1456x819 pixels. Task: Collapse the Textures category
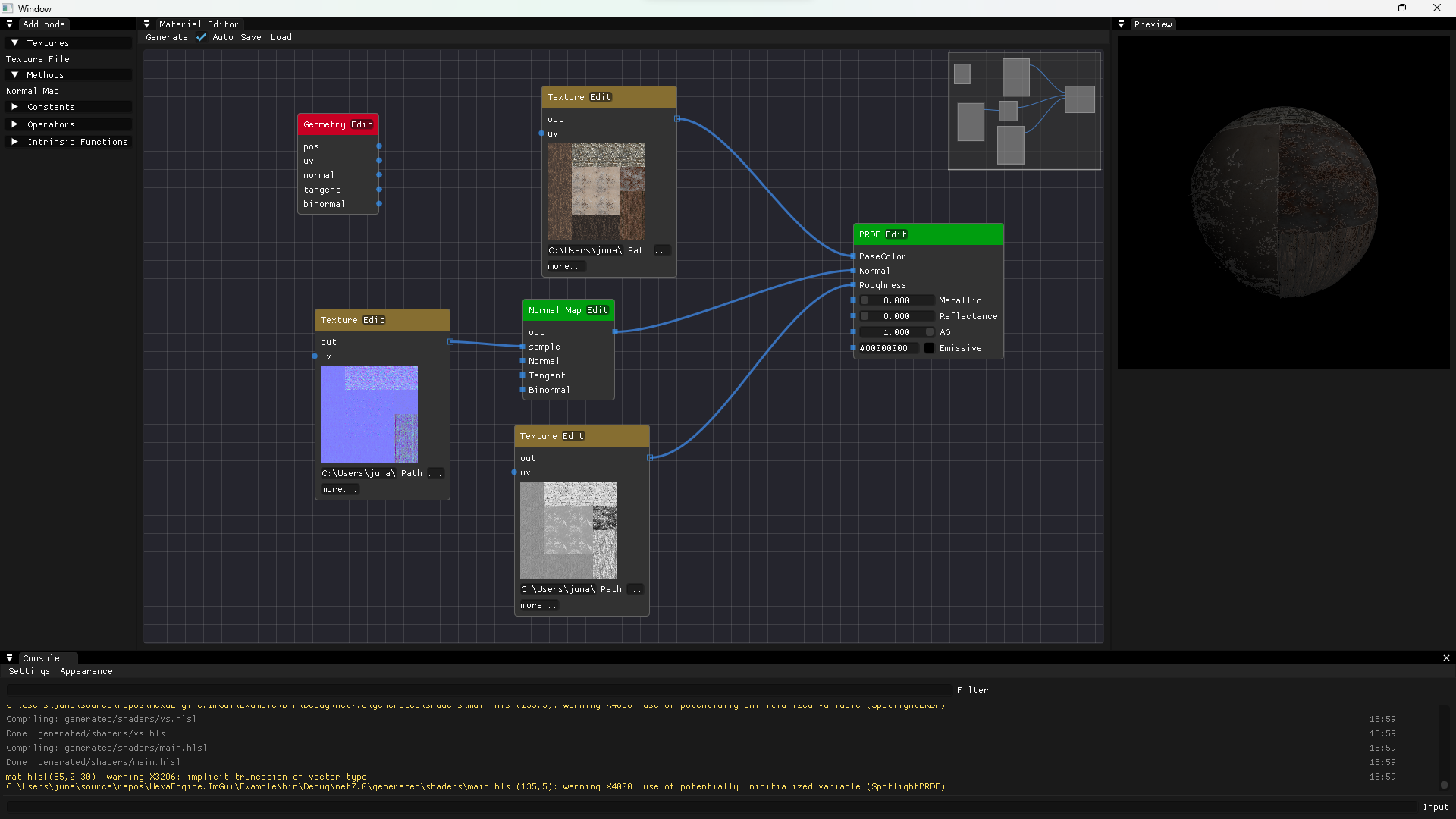click(14, 43)
